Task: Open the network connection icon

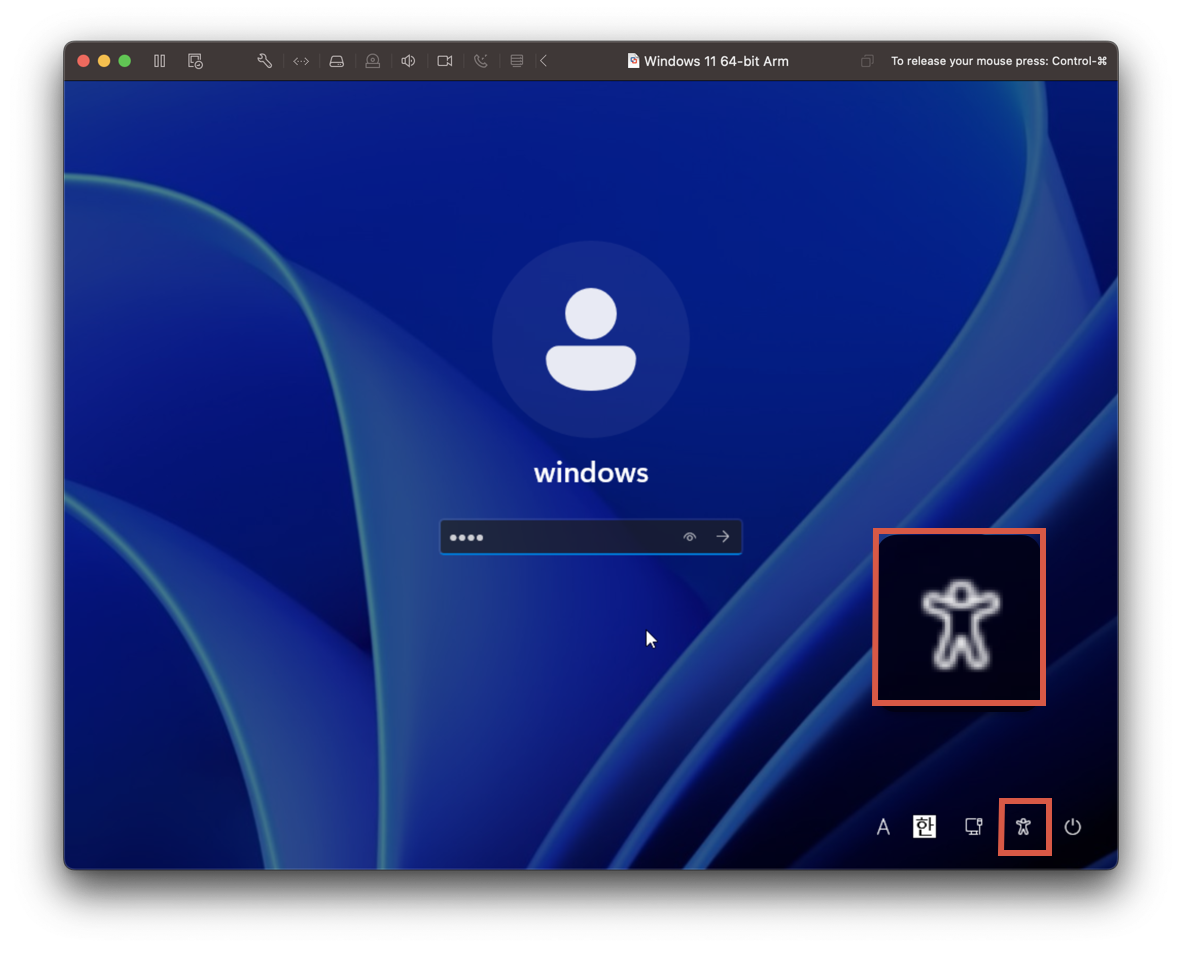Action: coord(974,827)
